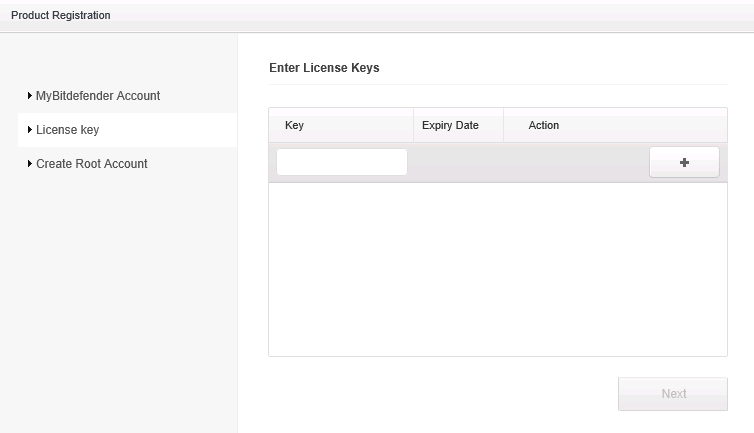This screenshot has height=433, width=754.
Task: Click the Expiry Date column header
Action: click(x=450, y=125)
